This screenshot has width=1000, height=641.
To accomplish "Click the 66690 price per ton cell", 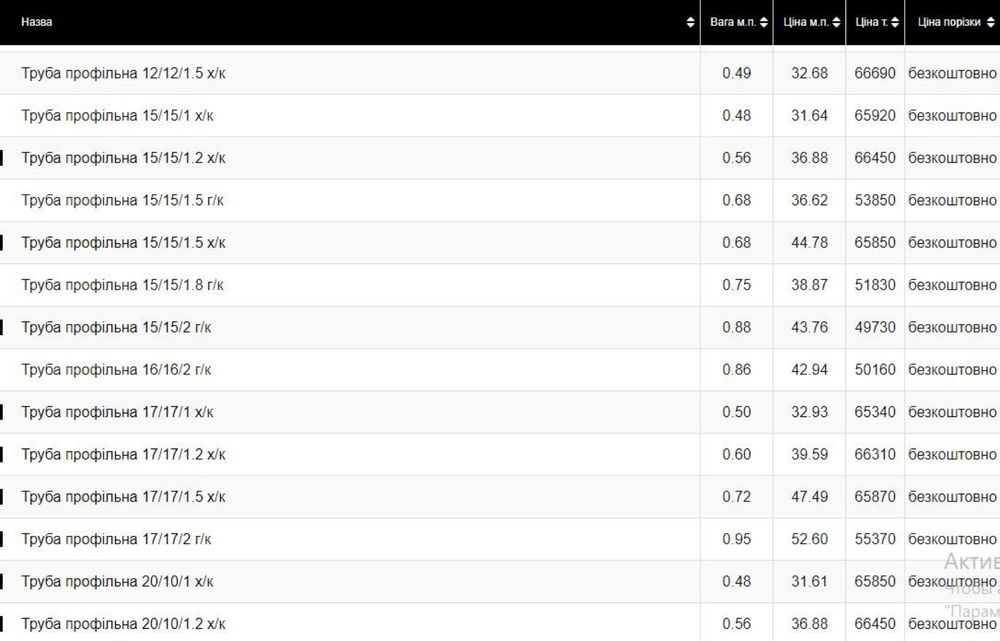I will coord(875,73).
